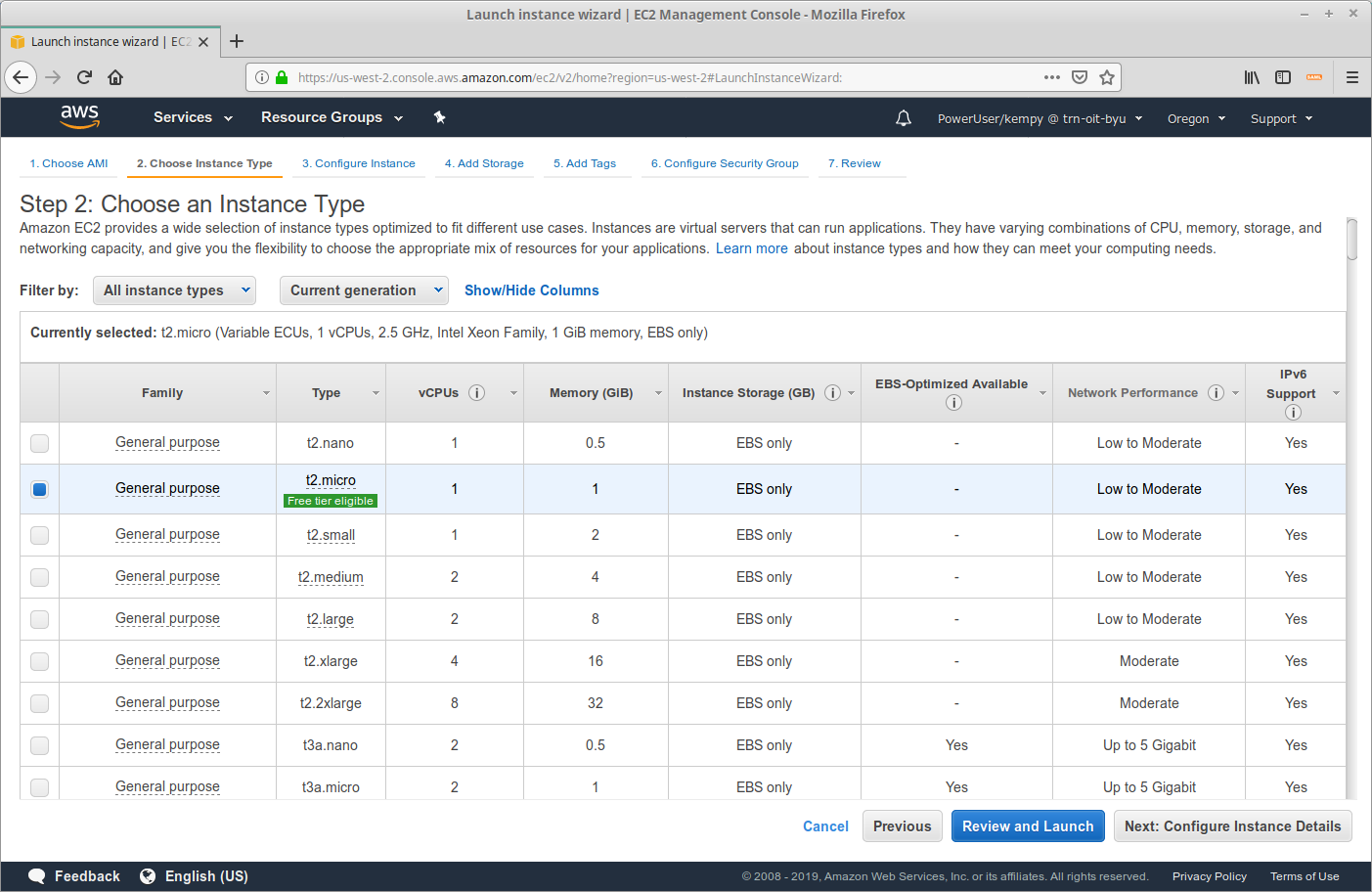
Task: Open the All instance types filter dropdown
Action: pos(174,290)
